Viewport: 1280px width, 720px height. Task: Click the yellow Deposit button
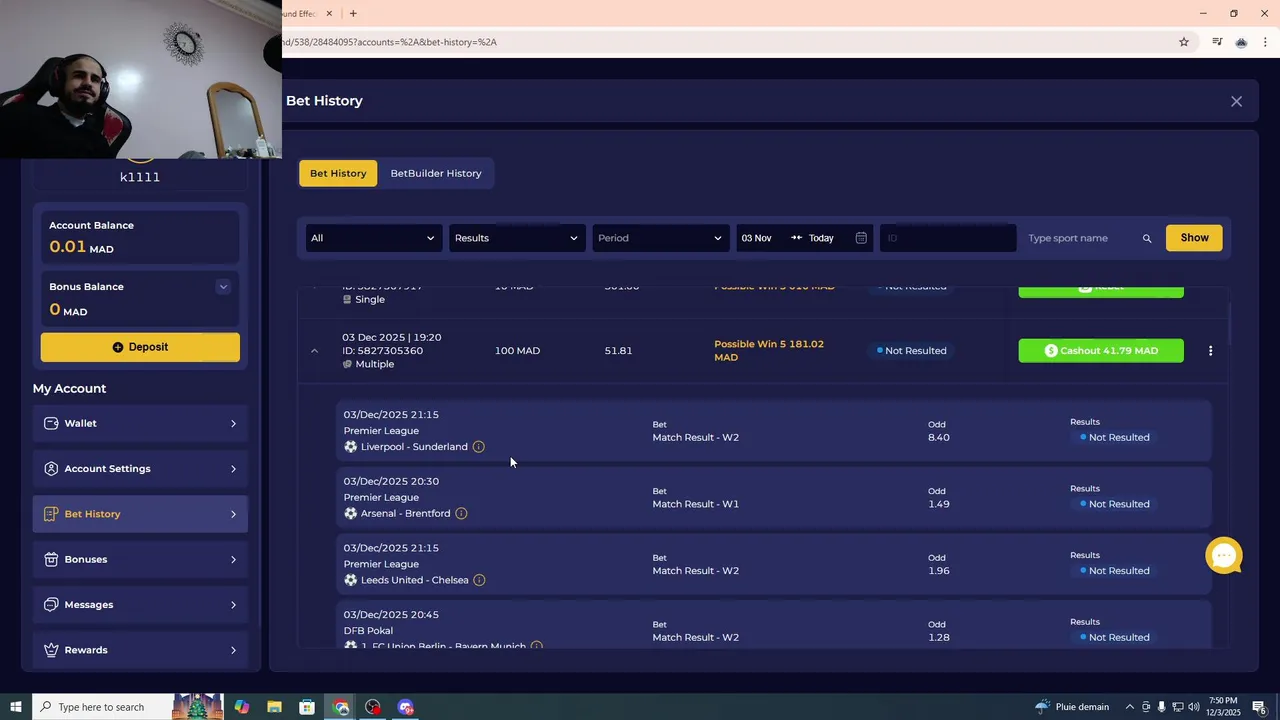tap(140, 347)
